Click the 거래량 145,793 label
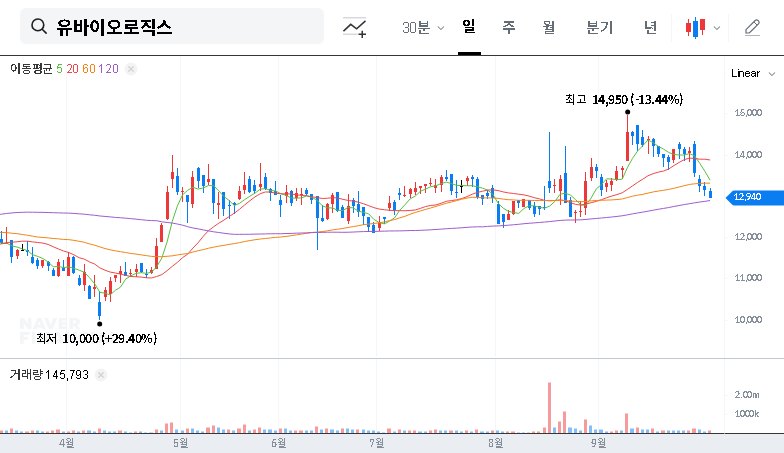Viewport: 784px width, 453px height. coord(50,374)
